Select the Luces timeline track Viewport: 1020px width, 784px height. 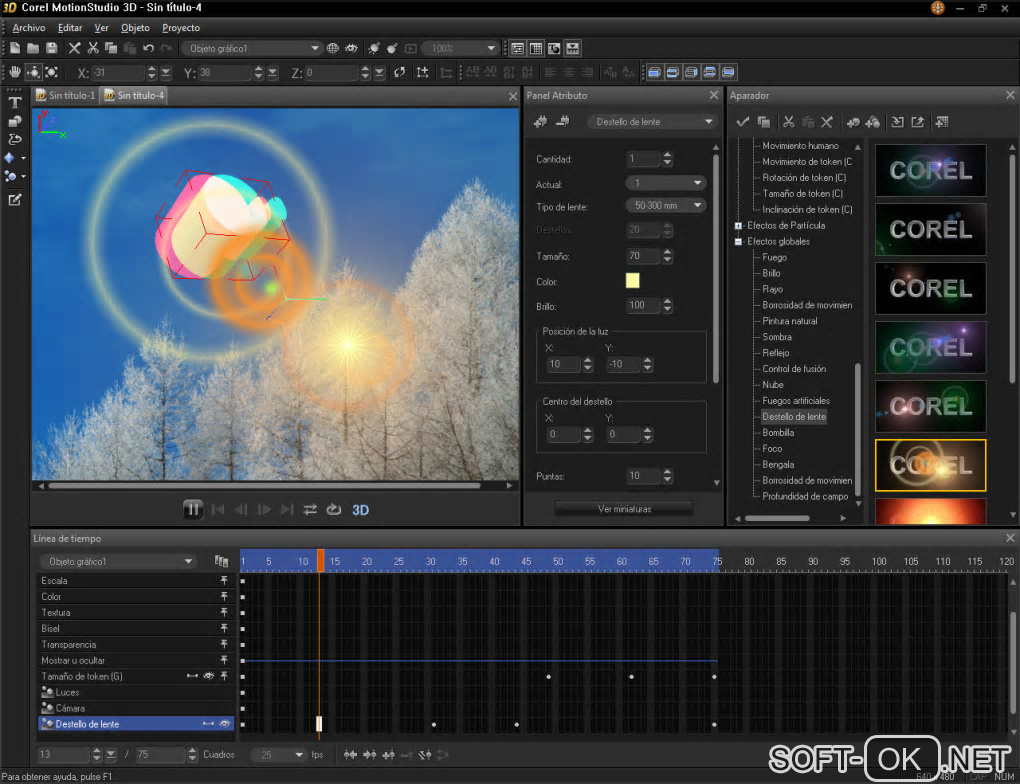click(137, 692)
